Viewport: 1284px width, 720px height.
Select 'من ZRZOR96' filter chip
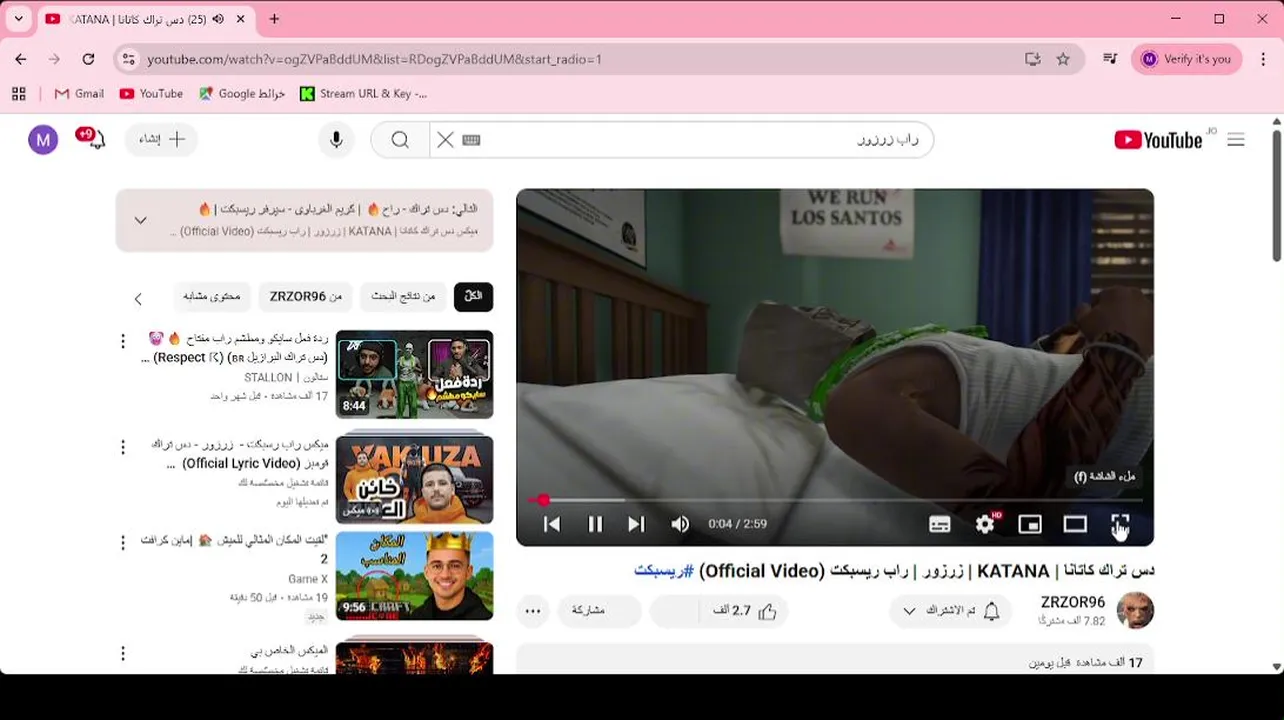[306, 296]
